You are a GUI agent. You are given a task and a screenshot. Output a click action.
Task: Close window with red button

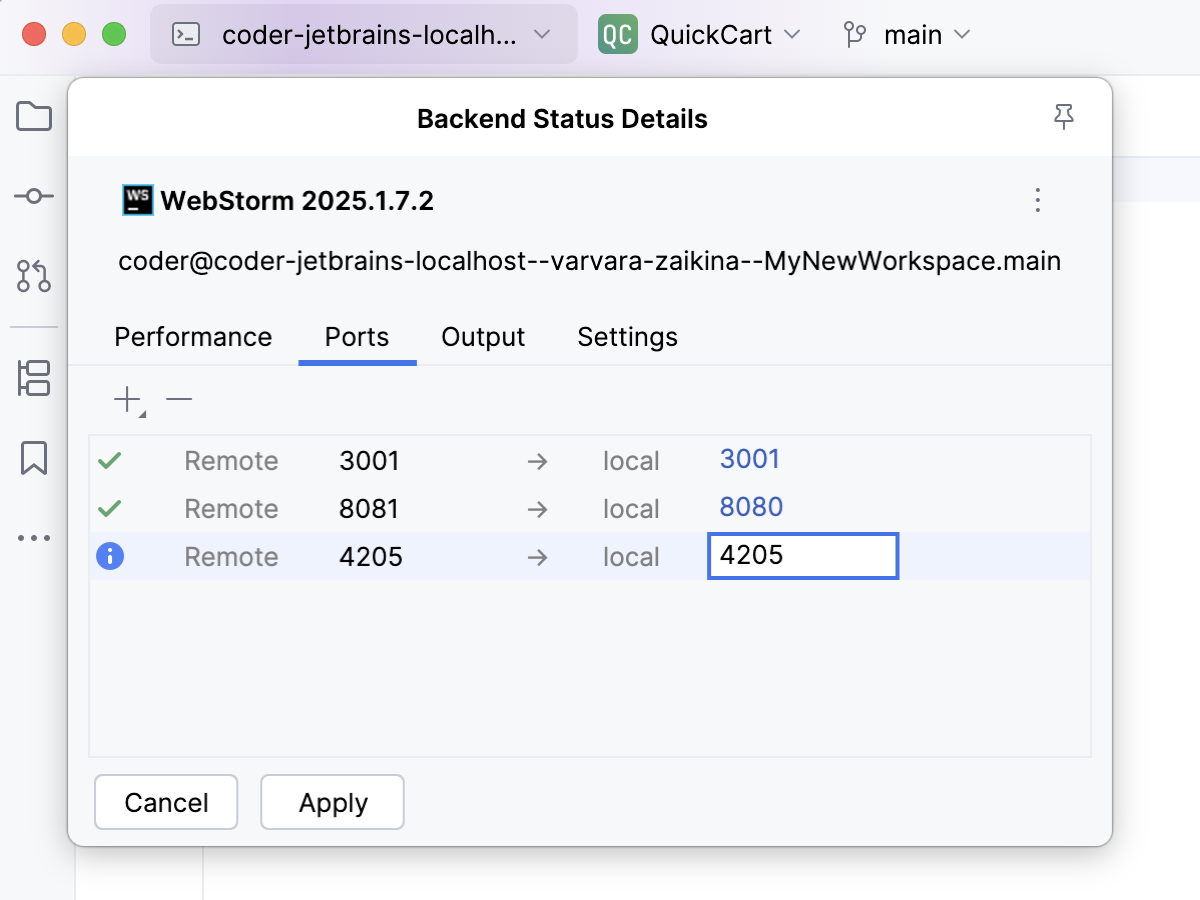tap(34, 34)
